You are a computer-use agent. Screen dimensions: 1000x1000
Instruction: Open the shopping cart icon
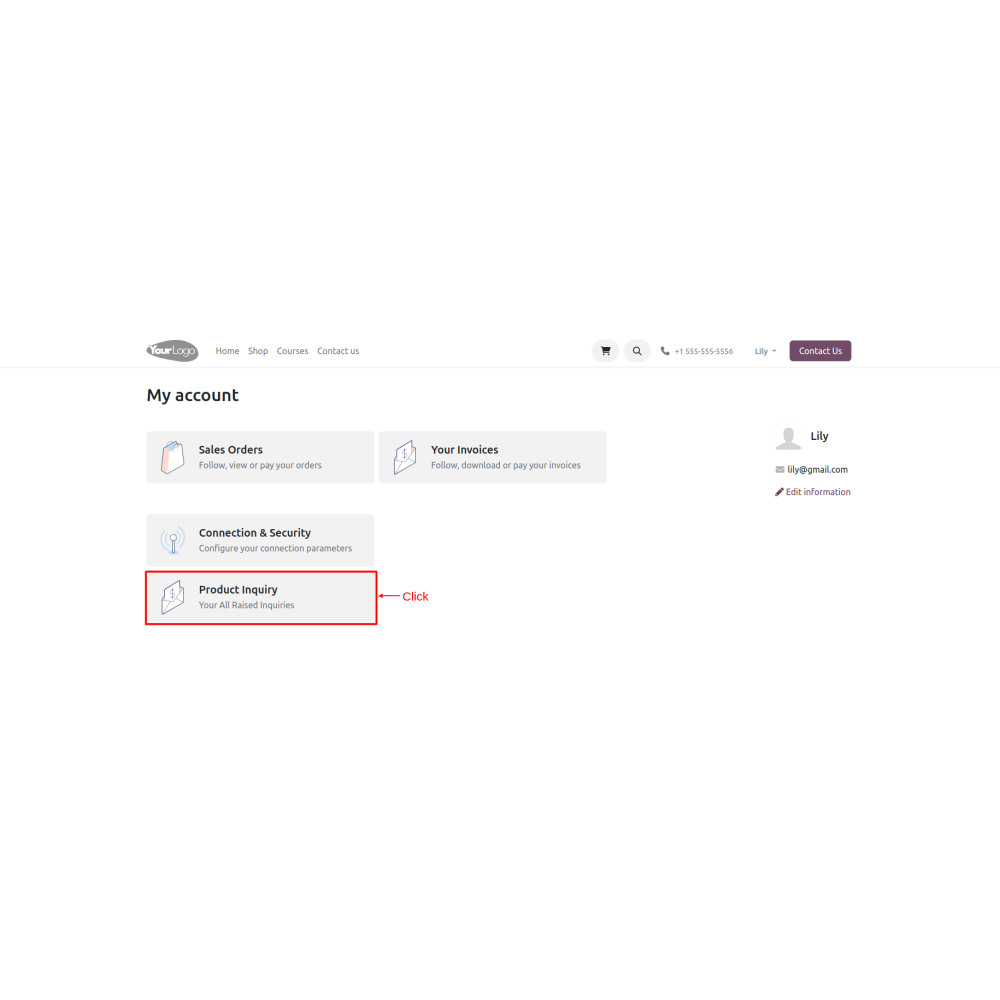tap(605, 351)
